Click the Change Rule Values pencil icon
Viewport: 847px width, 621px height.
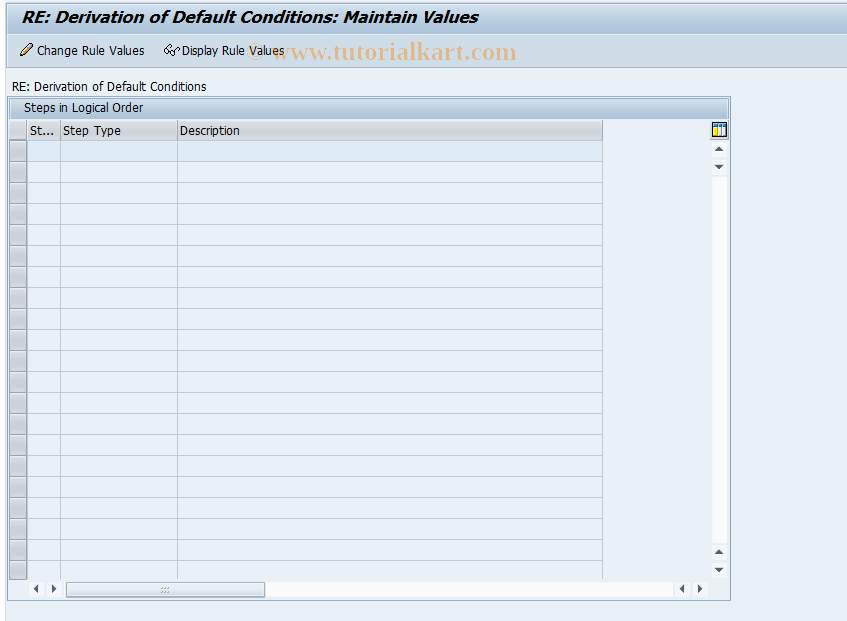tap(26, 50)
